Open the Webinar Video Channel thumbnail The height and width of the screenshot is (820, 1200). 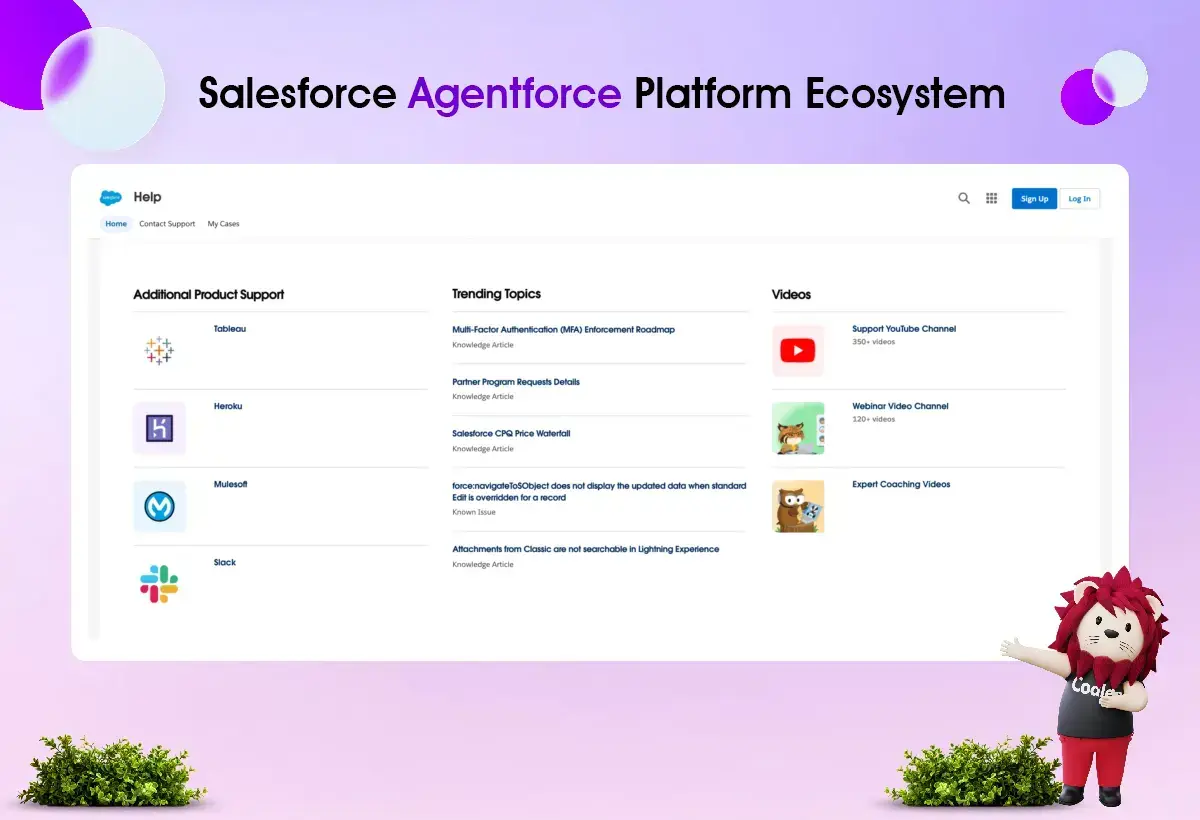798,428
